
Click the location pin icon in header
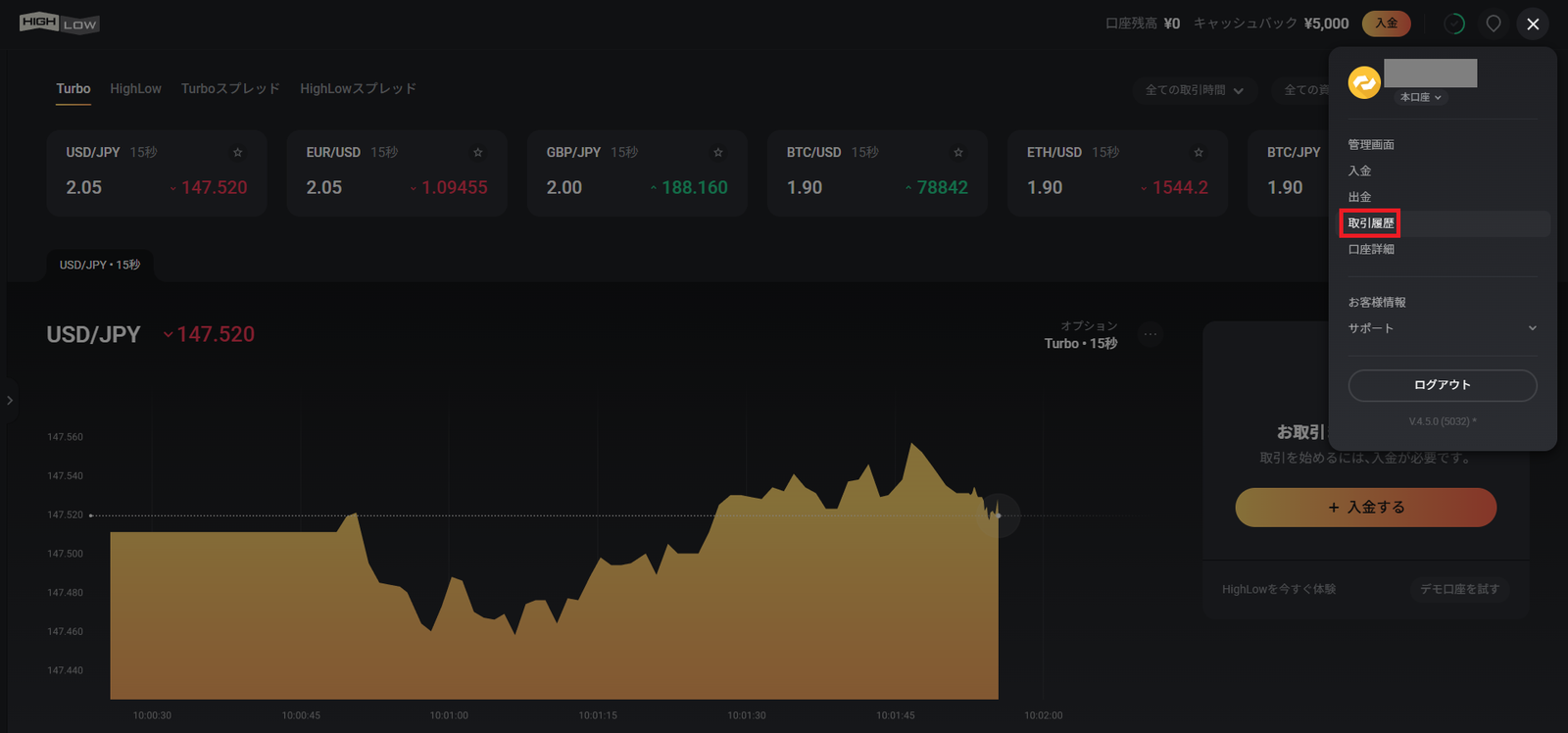1494,24
